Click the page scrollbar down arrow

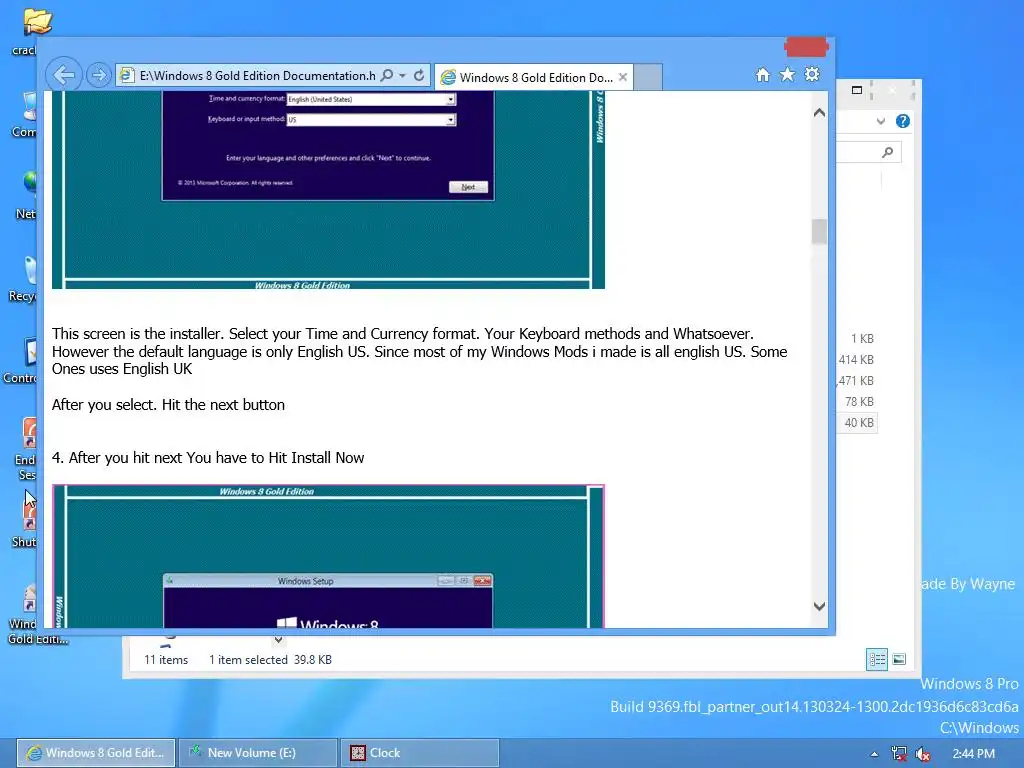(820, 607)
